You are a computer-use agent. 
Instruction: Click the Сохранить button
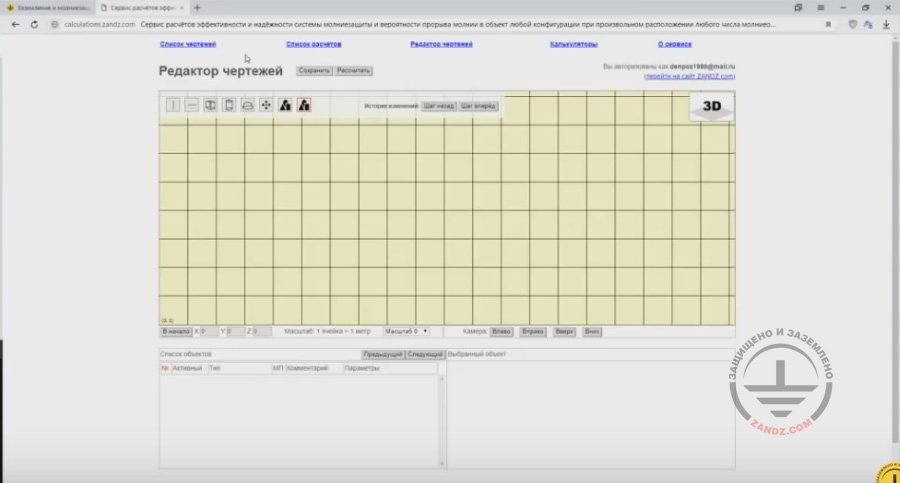(x=314, y=71)
